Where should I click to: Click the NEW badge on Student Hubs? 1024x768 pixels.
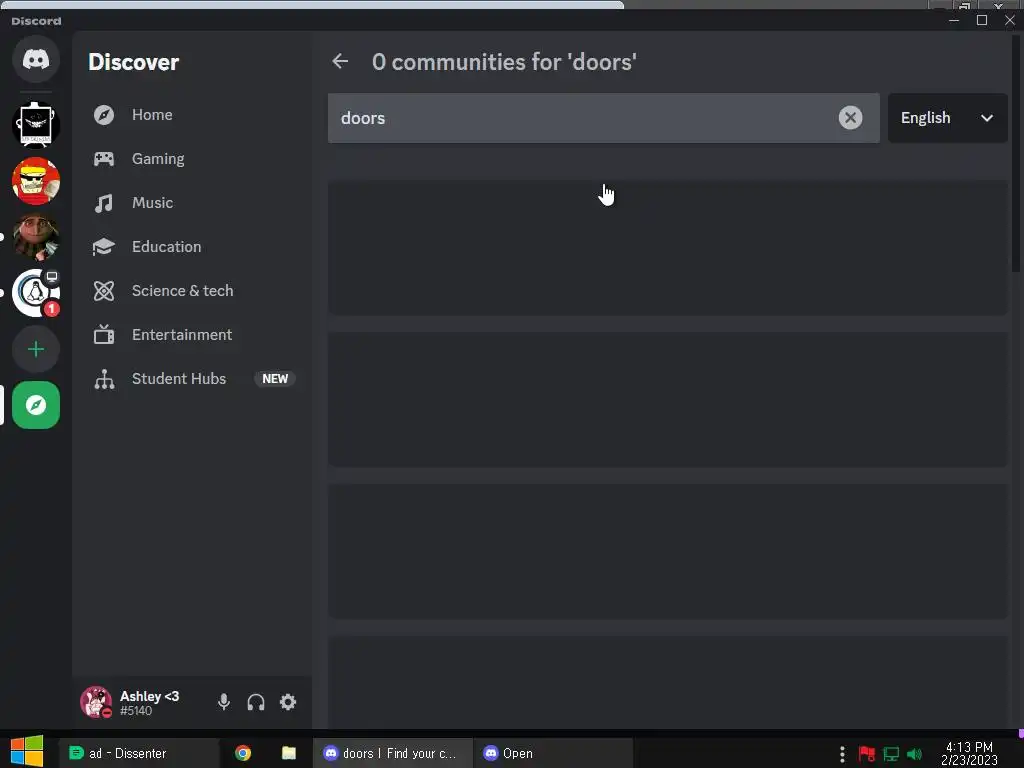275,379
